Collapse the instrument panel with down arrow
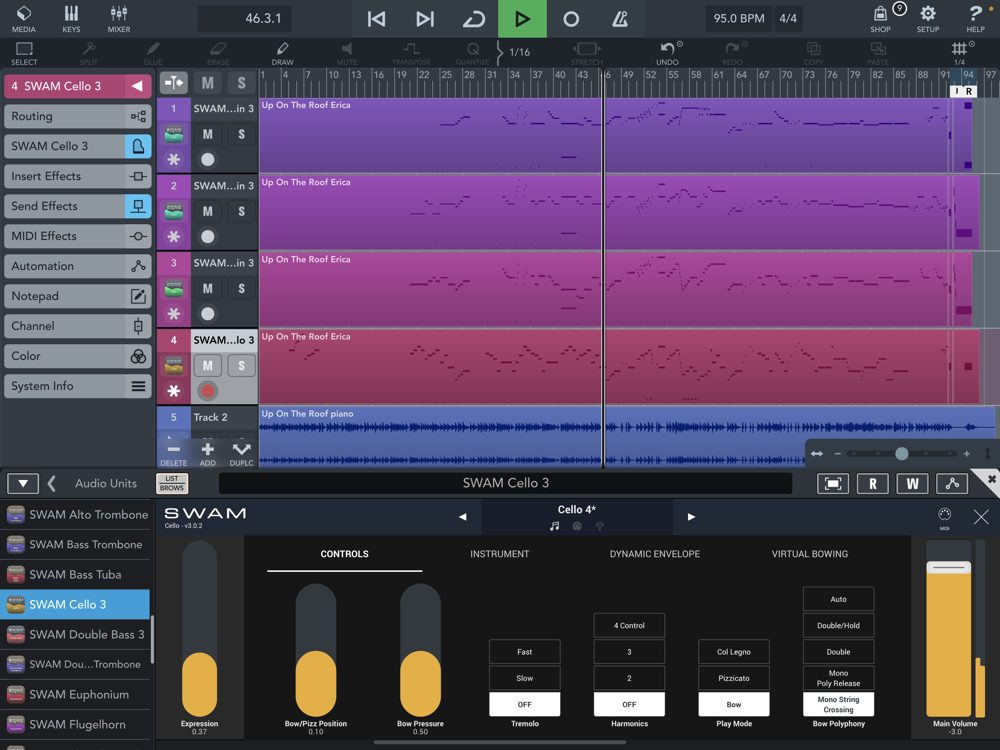Image resolution: width=1000 pixels, height=750 pixels. pyautogui.click(x=22, y=484)
